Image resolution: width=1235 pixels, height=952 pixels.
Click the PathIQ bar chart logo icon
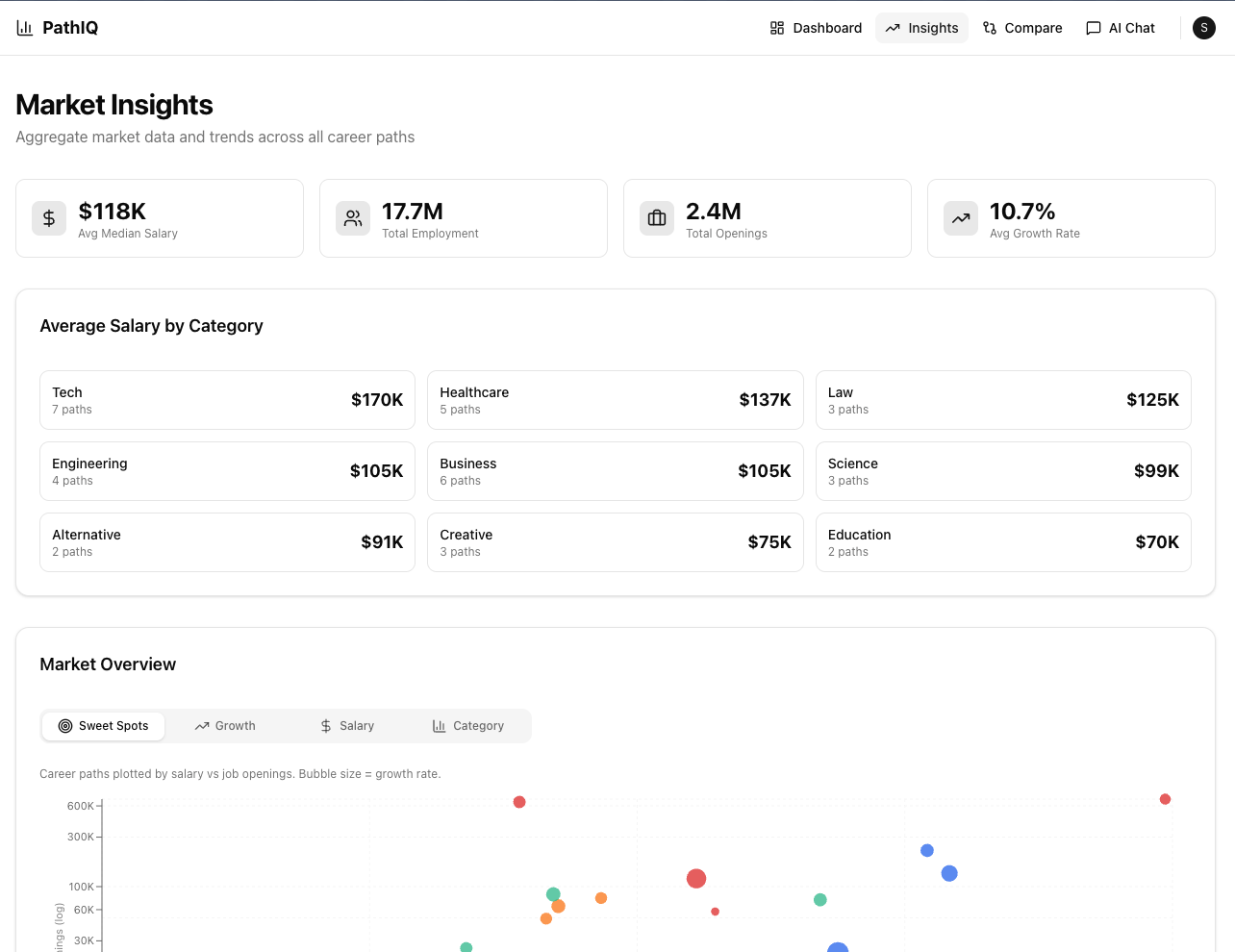click(25, 28)
